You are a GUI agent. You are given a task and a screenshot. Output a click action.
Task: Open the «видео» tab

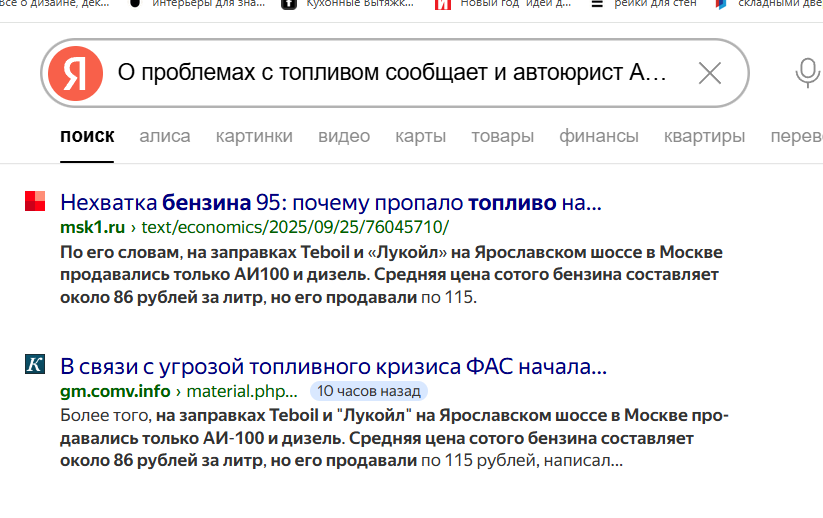344,136
